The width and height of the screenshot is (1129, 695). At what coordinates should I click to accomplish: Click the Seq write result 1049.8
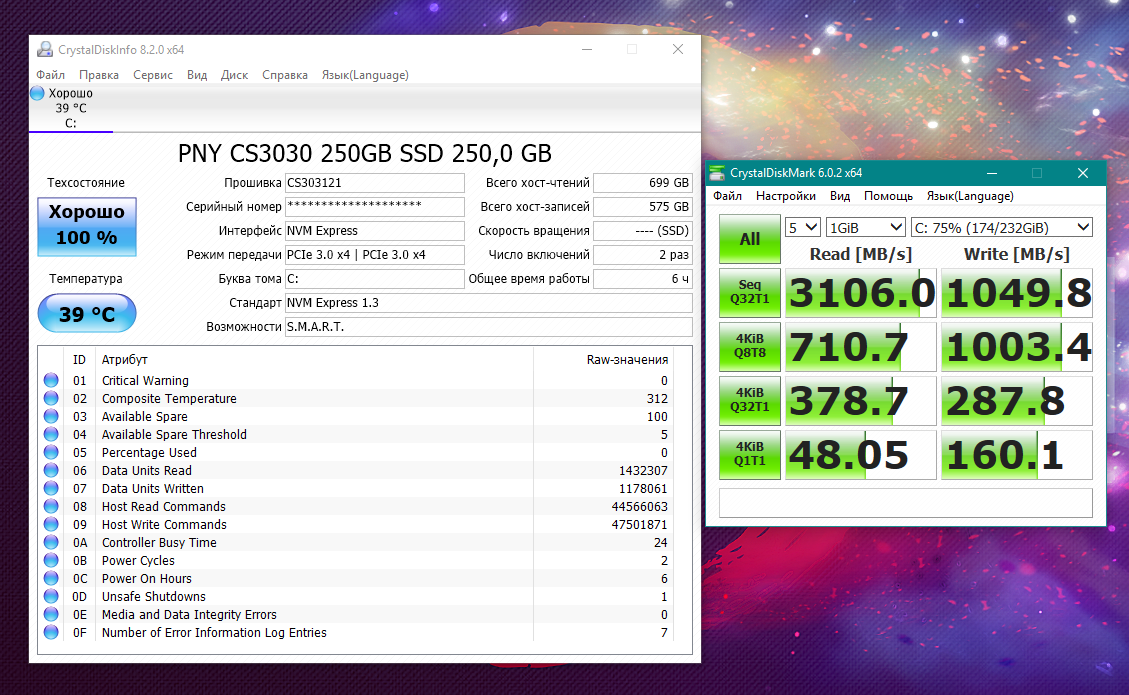[1017, 293]
